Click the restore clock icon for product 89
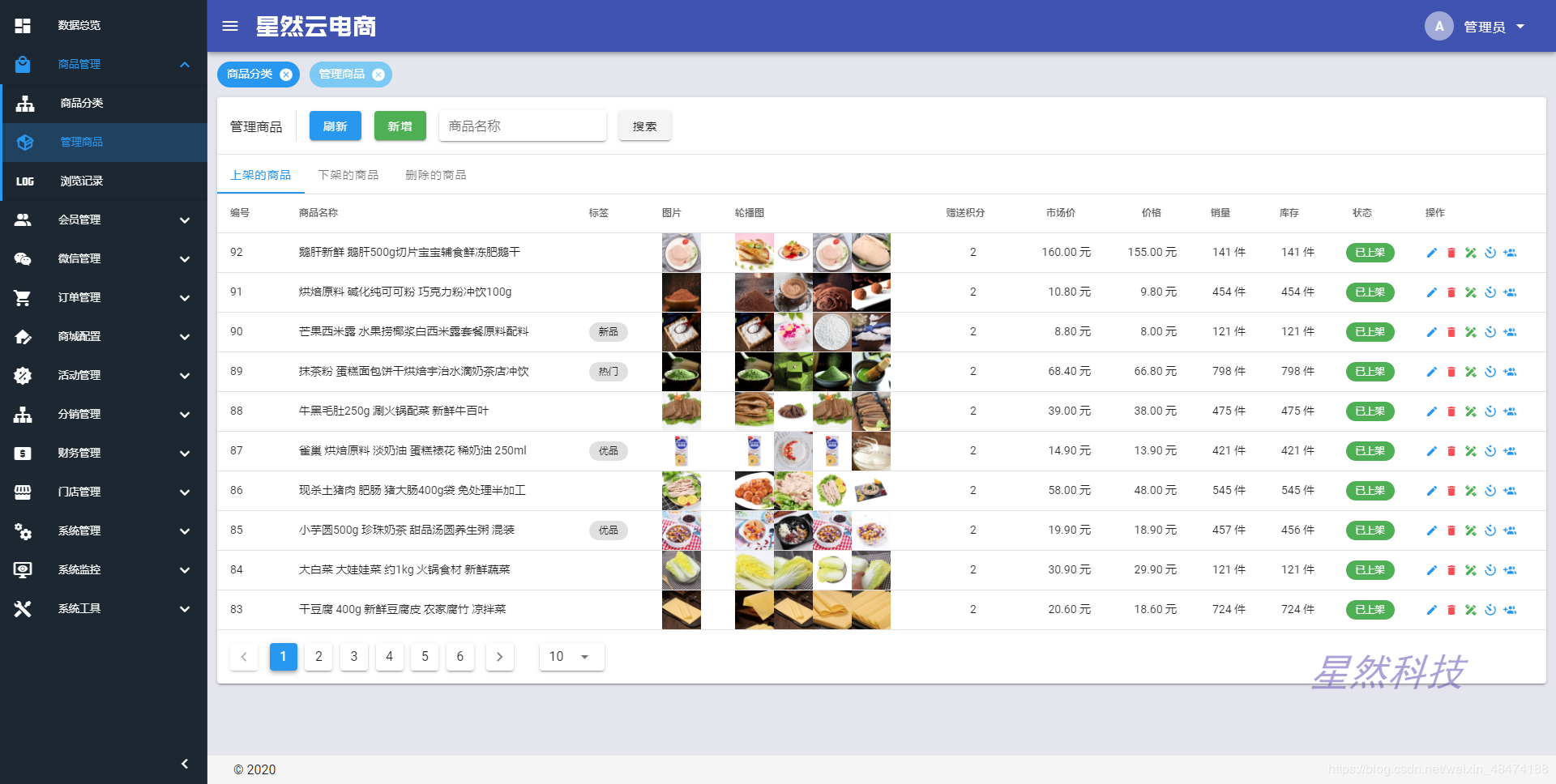The width and height of the screenshot is (1556, 784). click(1490, 372)
